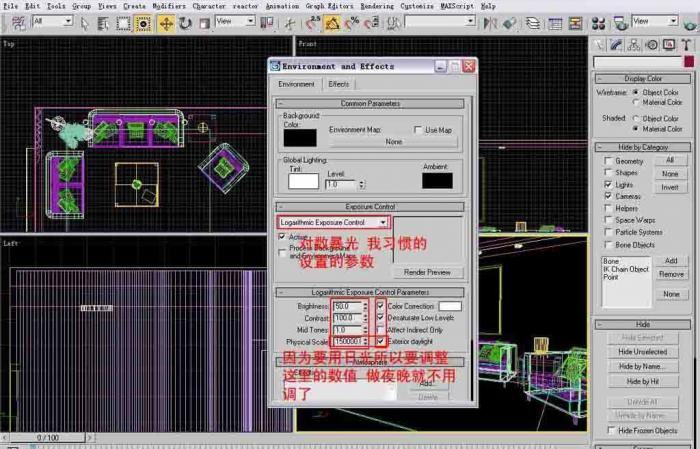Collapse the Hide by Category rollout

pyautogui.click(x=643, y=147)
